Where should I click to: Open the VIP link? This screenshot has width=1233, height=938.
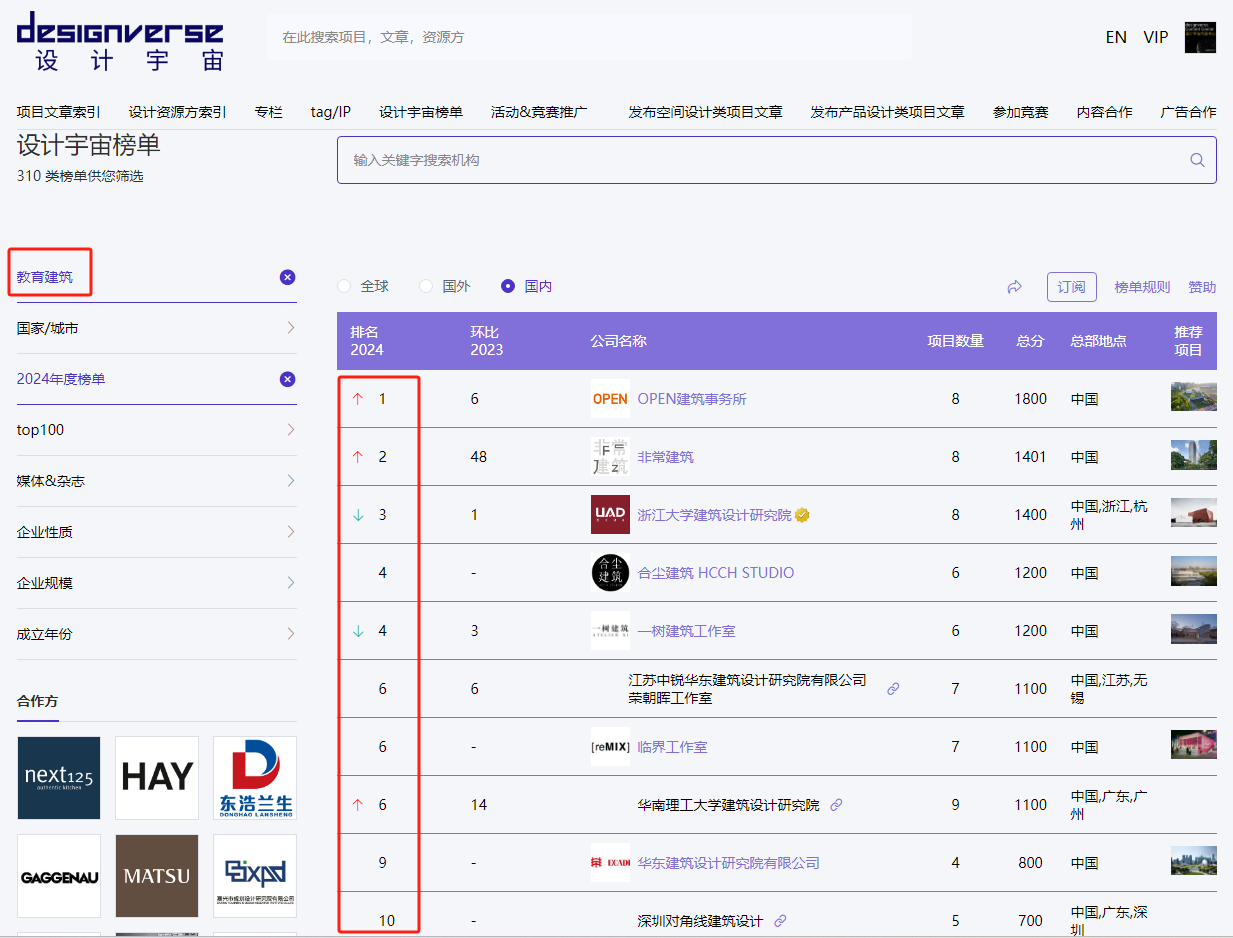point(1156,37)
